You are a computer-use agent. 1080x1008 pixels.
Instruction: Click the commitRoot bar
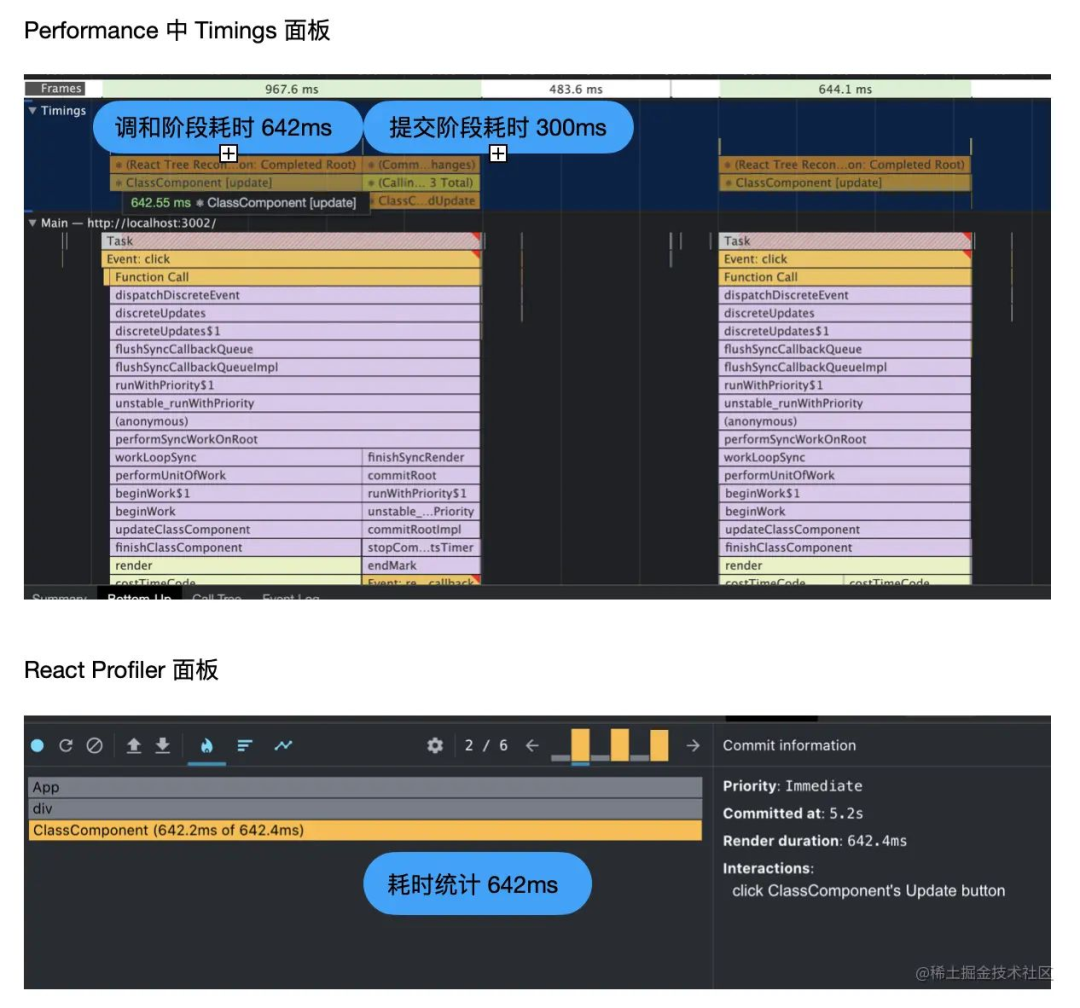click(421, 475)
